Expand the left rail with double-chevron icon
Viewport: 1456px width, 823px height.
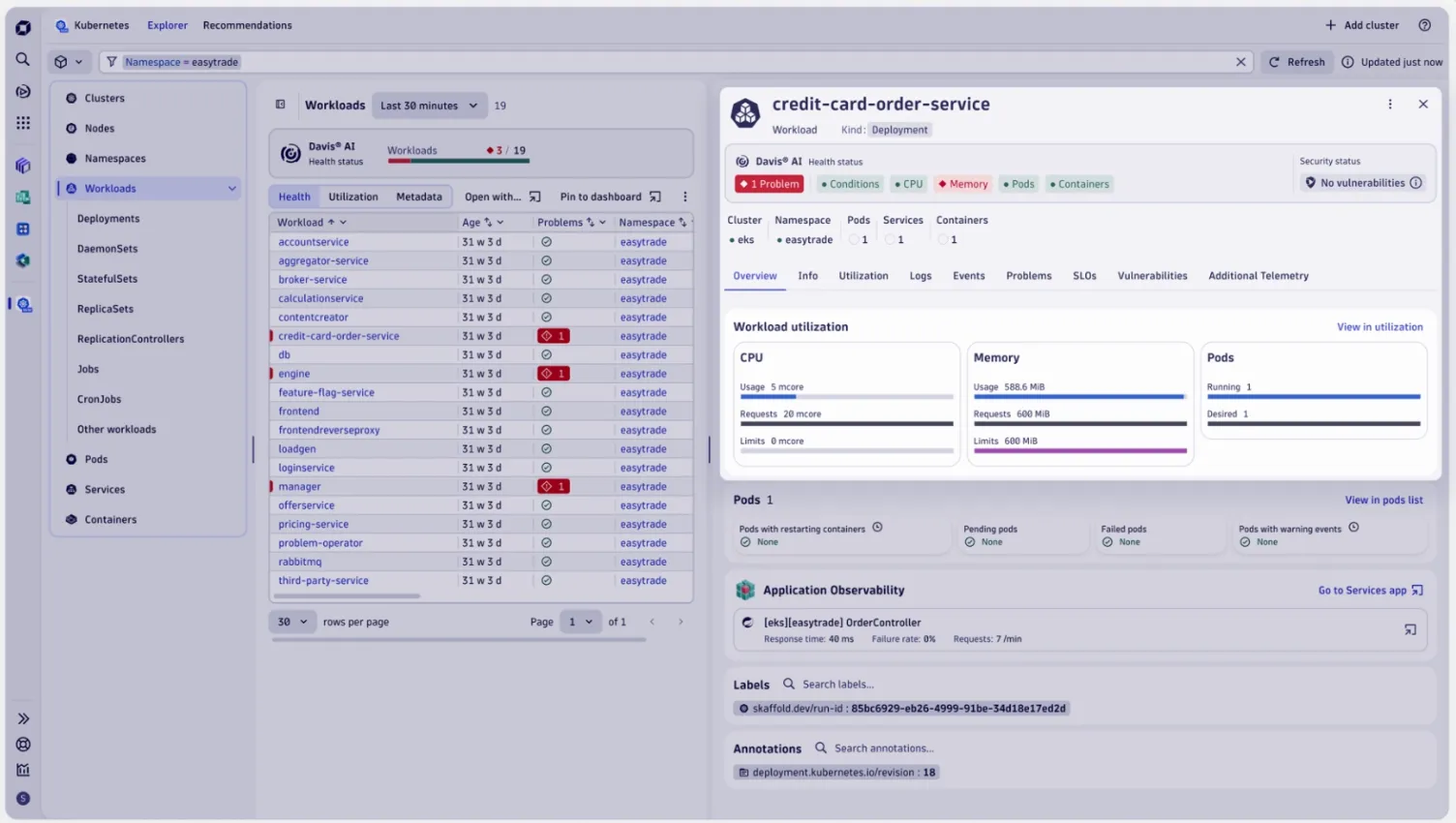tap(23, 718)
